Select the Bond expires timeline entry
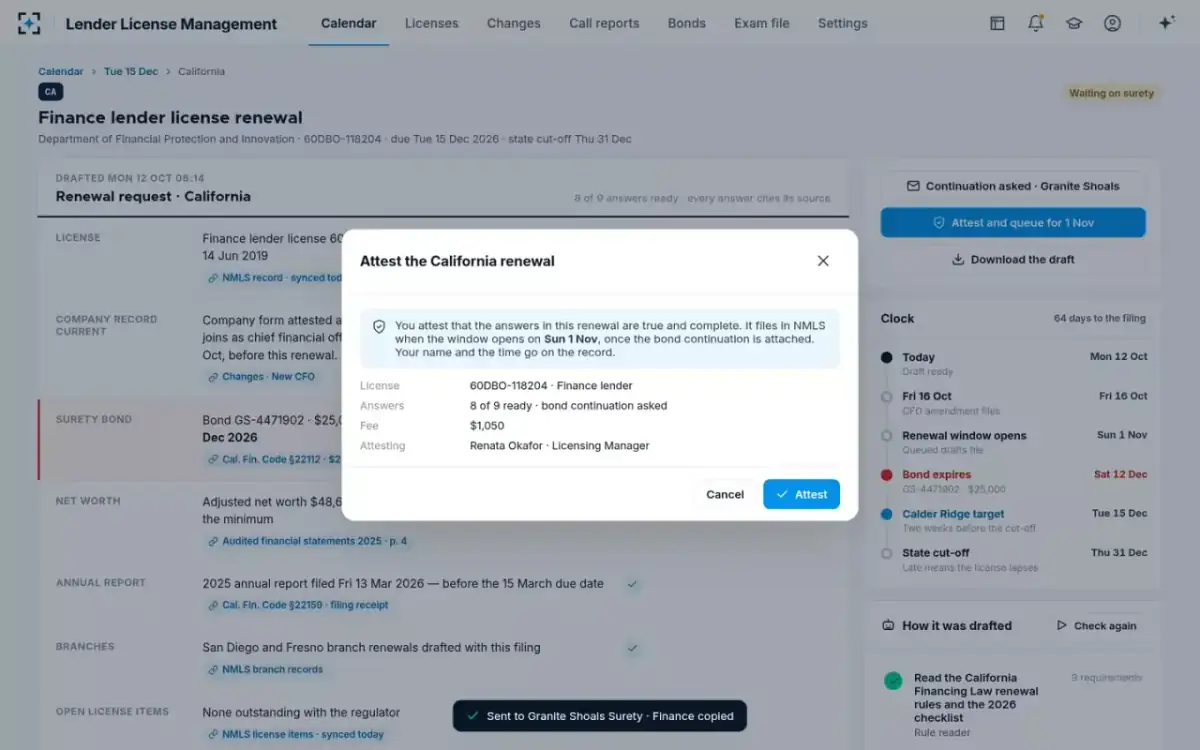 tap(1013, 481)
